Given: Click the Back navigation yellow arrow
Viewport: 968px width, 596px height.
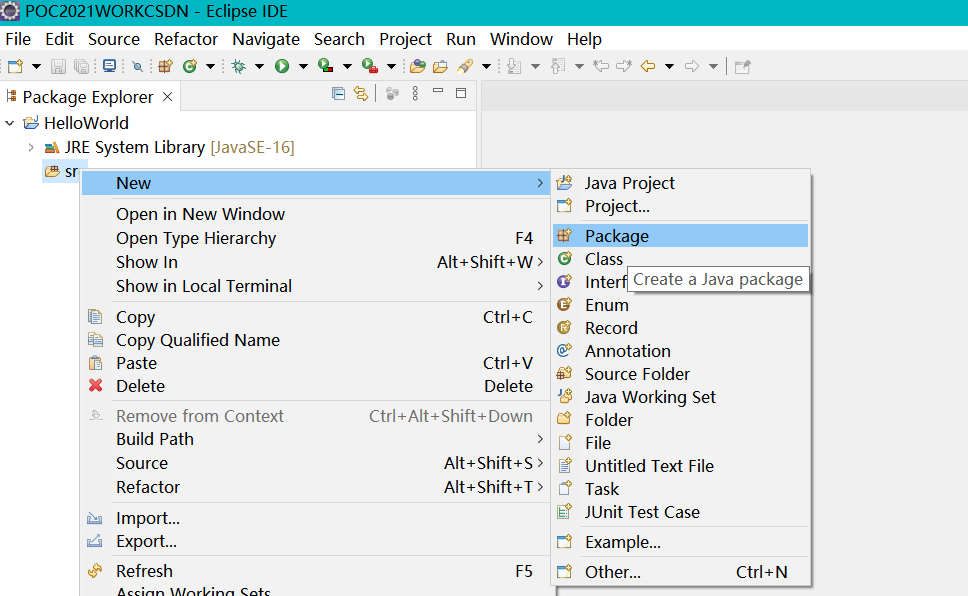Looking at the screenshot, I should point(648,66).
